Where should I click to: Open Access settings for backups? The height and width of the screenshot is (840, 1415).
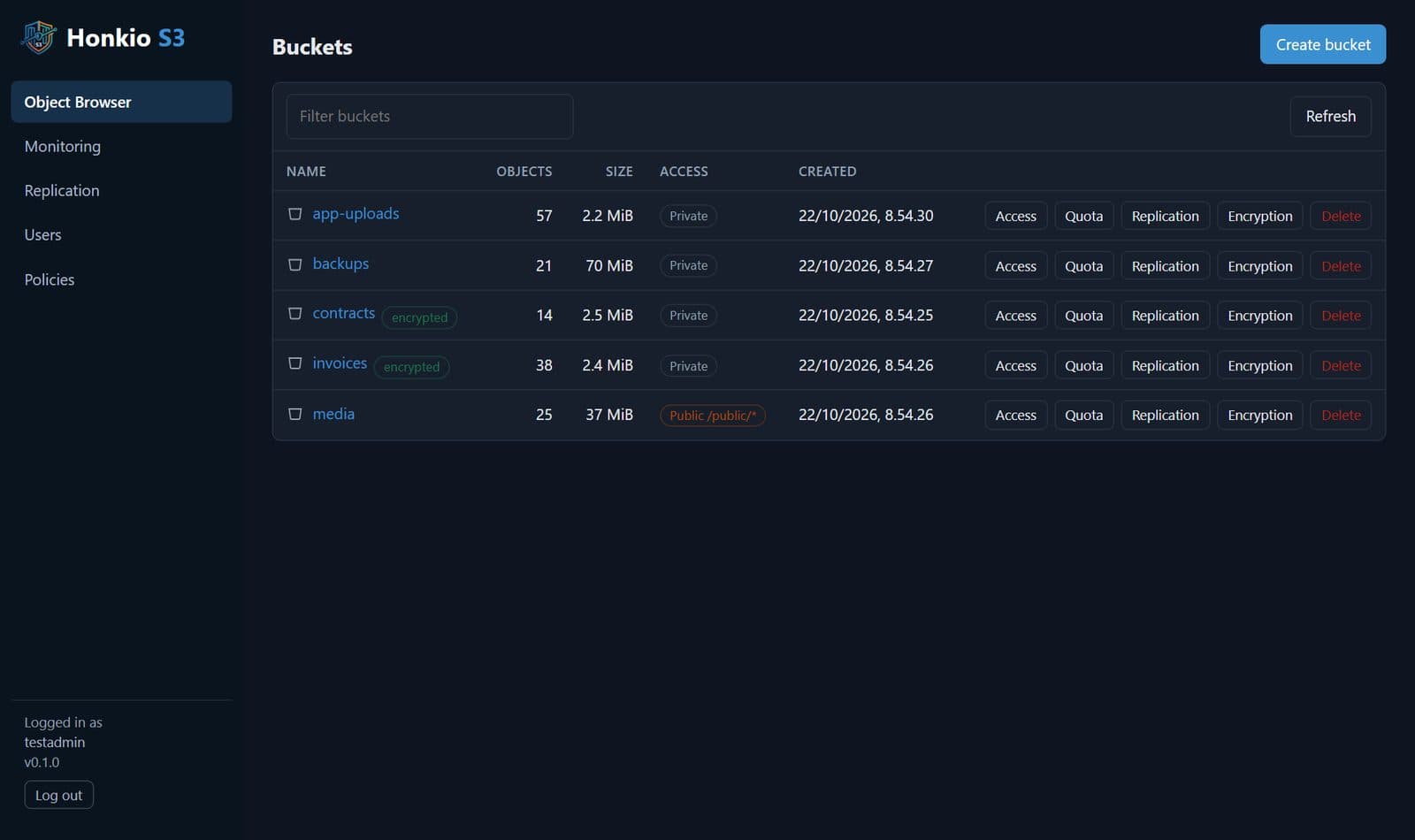(x=1016, y=266)
